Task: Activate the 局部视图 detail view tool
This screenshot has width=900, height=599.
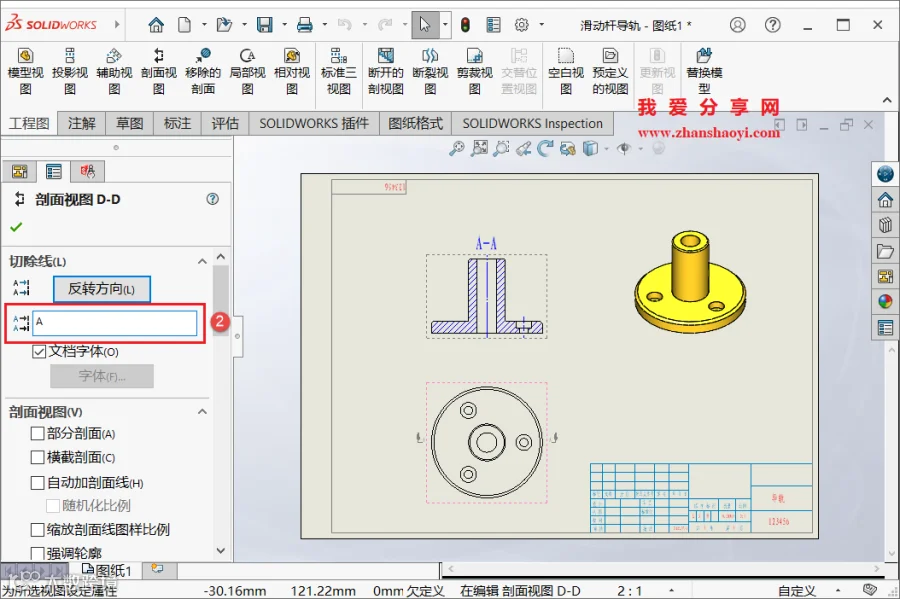Action: [247, 71]
